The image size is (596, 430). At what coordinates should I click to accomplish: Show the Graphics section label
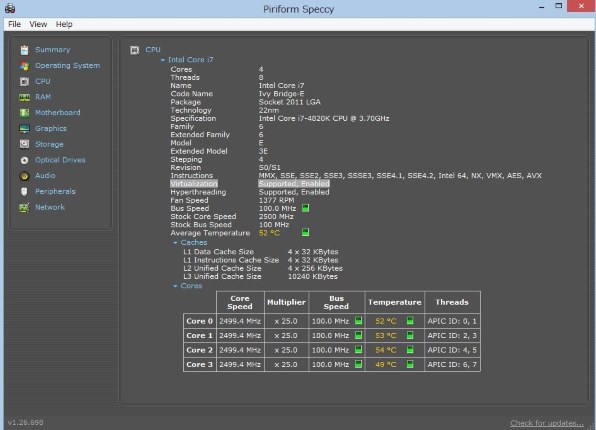click(x=51, y=129)
